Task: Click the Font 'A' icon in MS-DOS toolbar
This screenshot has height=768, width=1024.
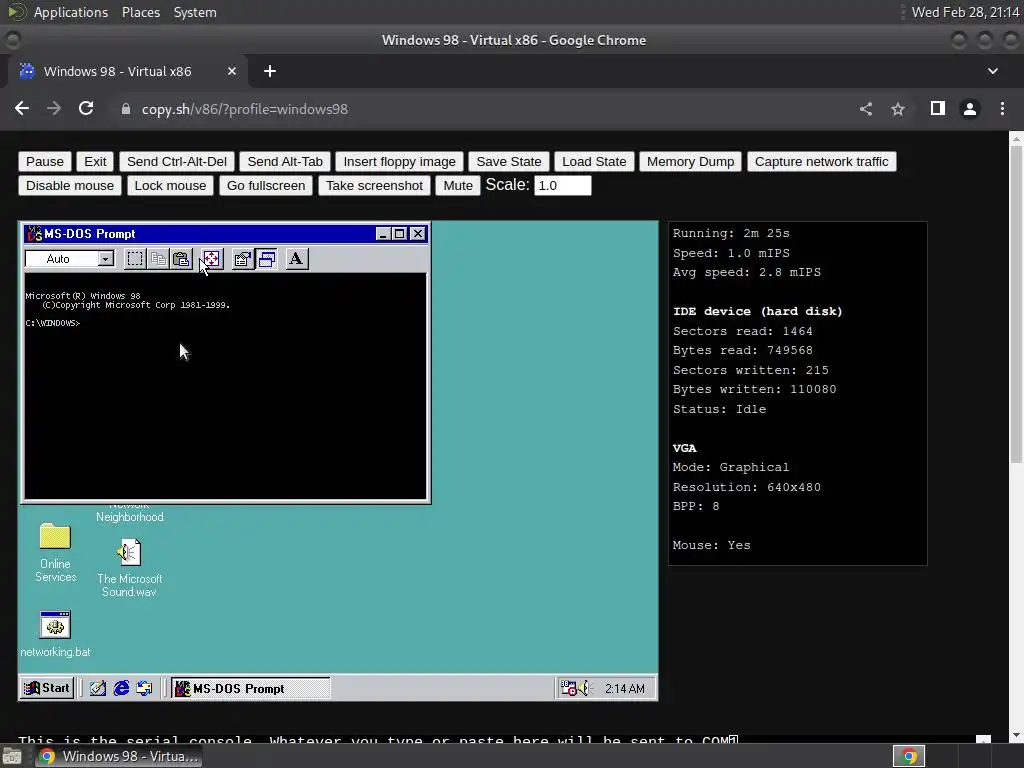Action: coord(296,259)
